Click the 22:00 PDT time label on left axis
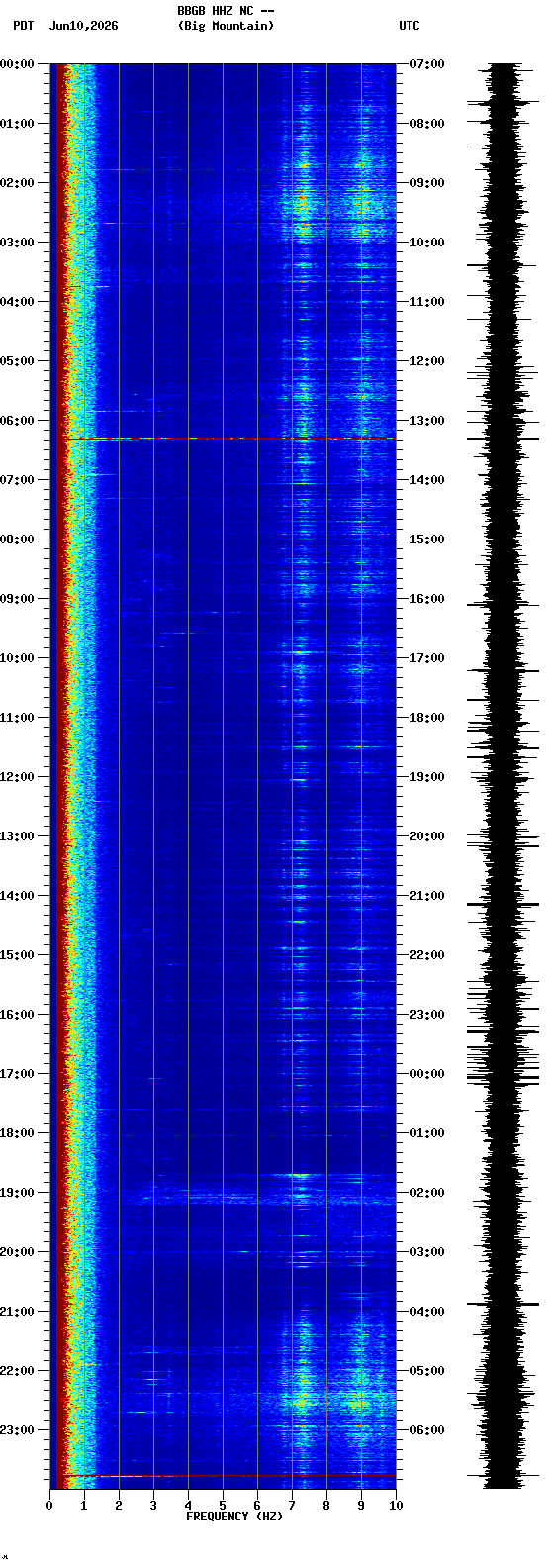This screenshot has height=1568, width=546. tap(17, 1371)
